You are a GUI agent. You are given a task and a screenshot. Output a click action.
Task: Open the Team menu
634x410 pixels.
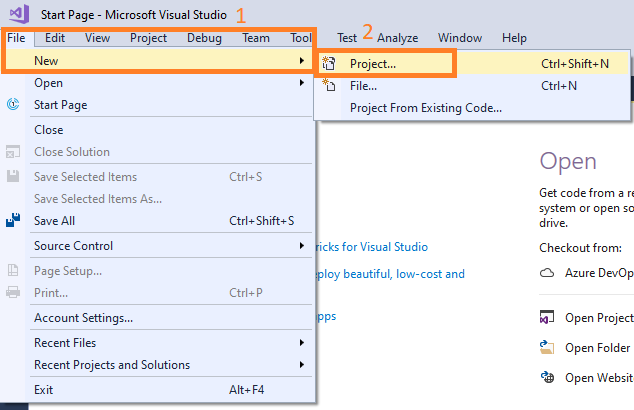[x=256, y=38]
